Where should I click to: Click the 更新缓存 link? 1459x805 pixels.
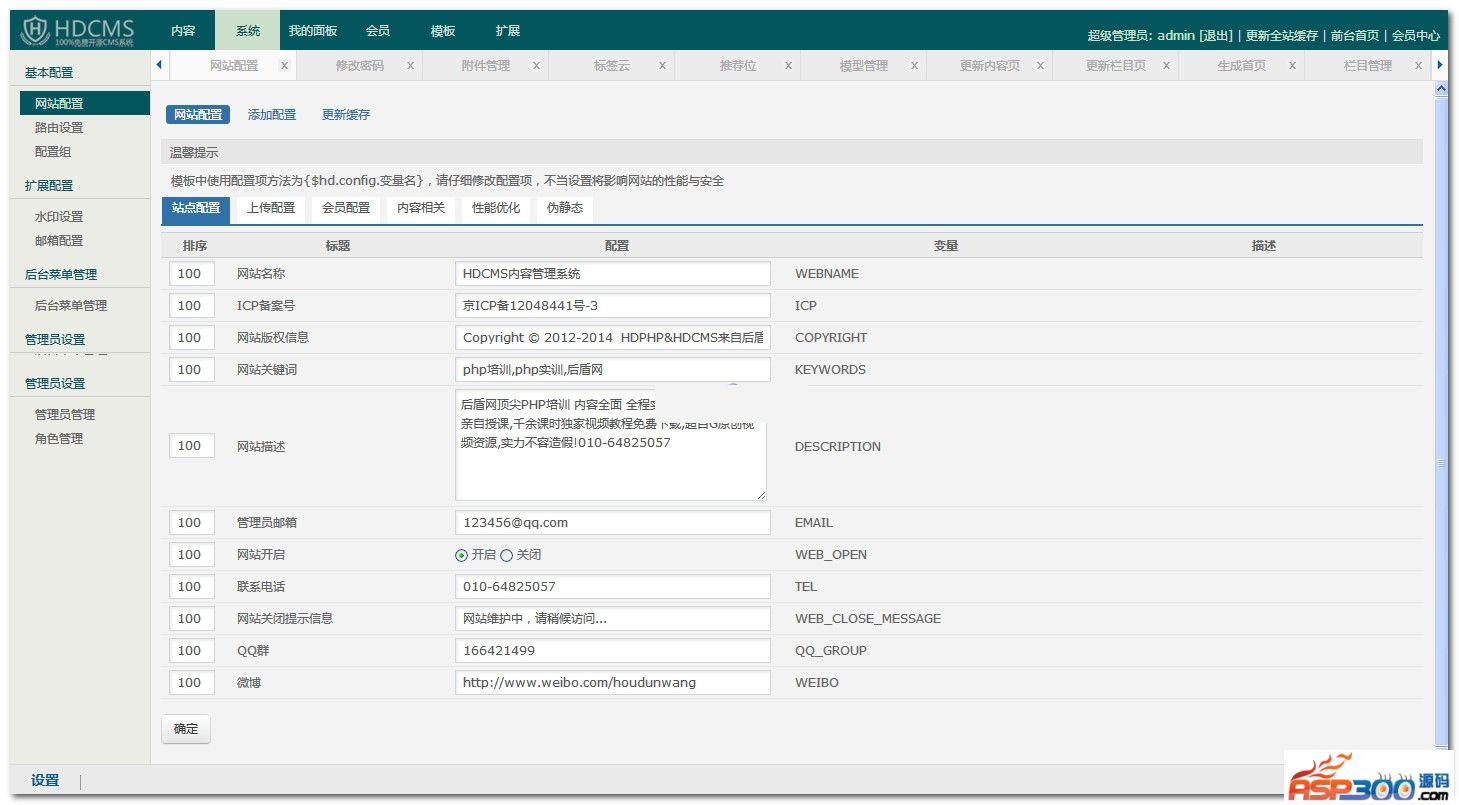click(346, 115)
